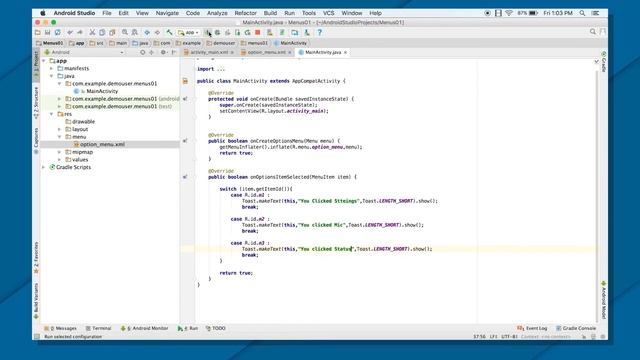Run the app with the Run icon

(x=207, y=32)
